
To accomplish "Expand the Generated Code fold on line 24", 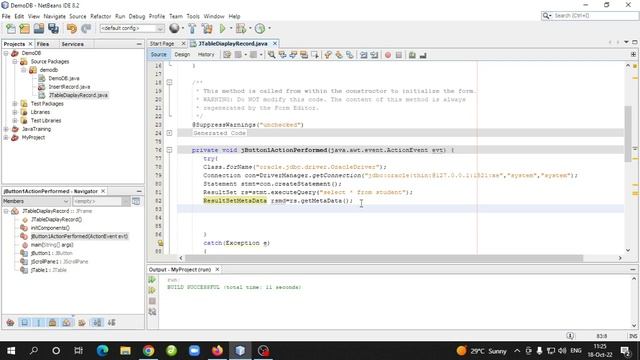I will (x=169, y=133).
